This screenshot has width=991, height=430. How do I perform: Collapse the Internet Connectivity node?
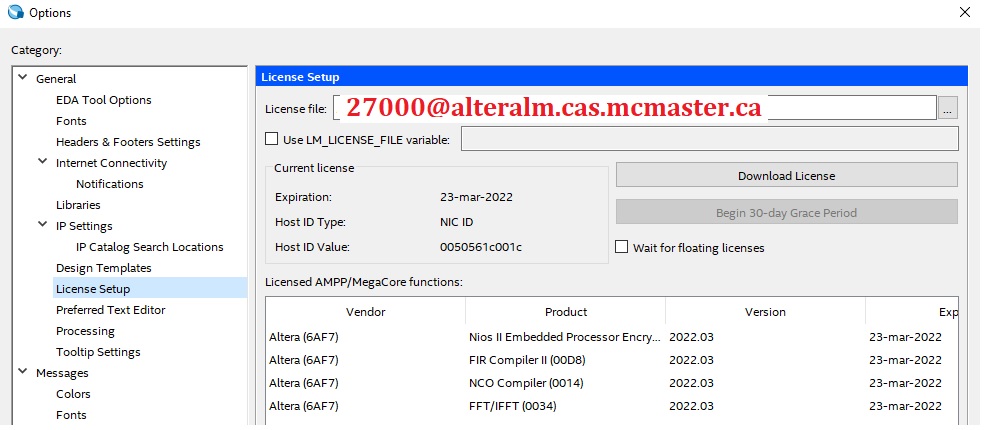(42, 163)
